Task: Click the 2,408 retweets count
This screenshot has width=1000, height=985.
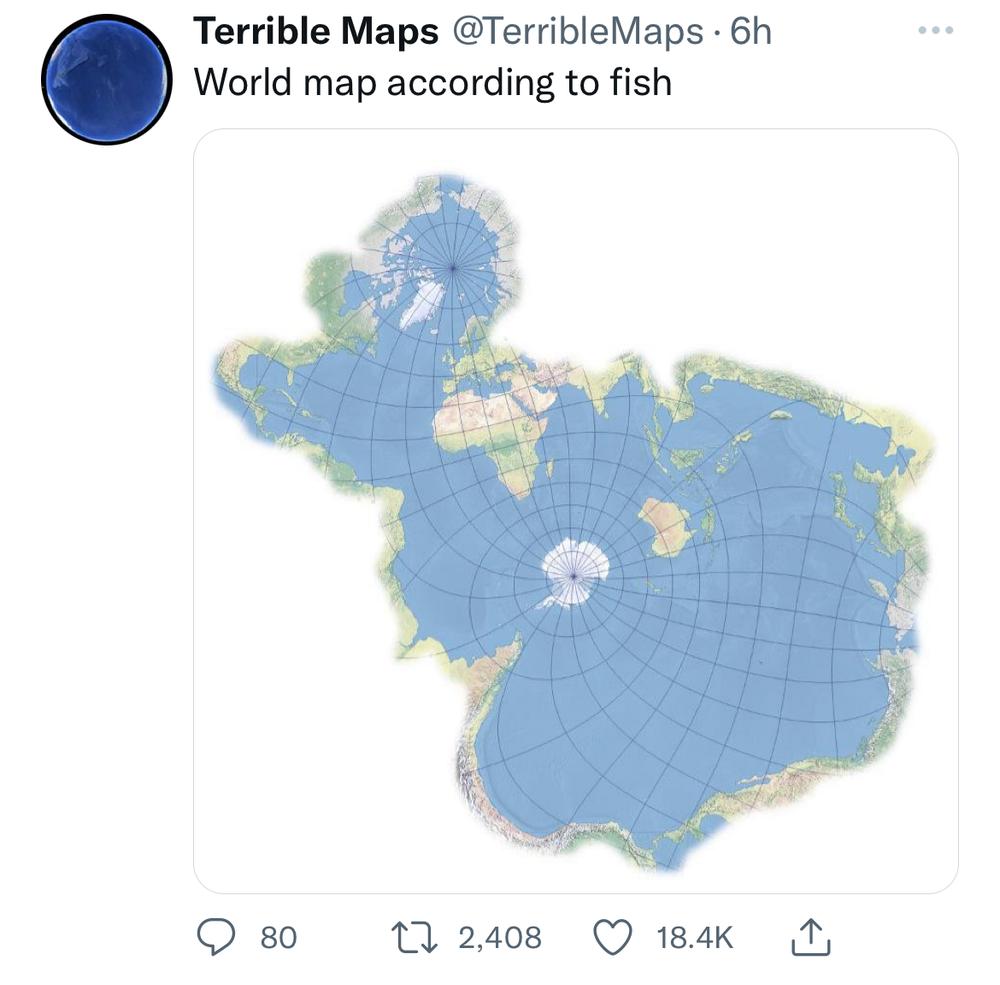Action: (x=499, y=938)
